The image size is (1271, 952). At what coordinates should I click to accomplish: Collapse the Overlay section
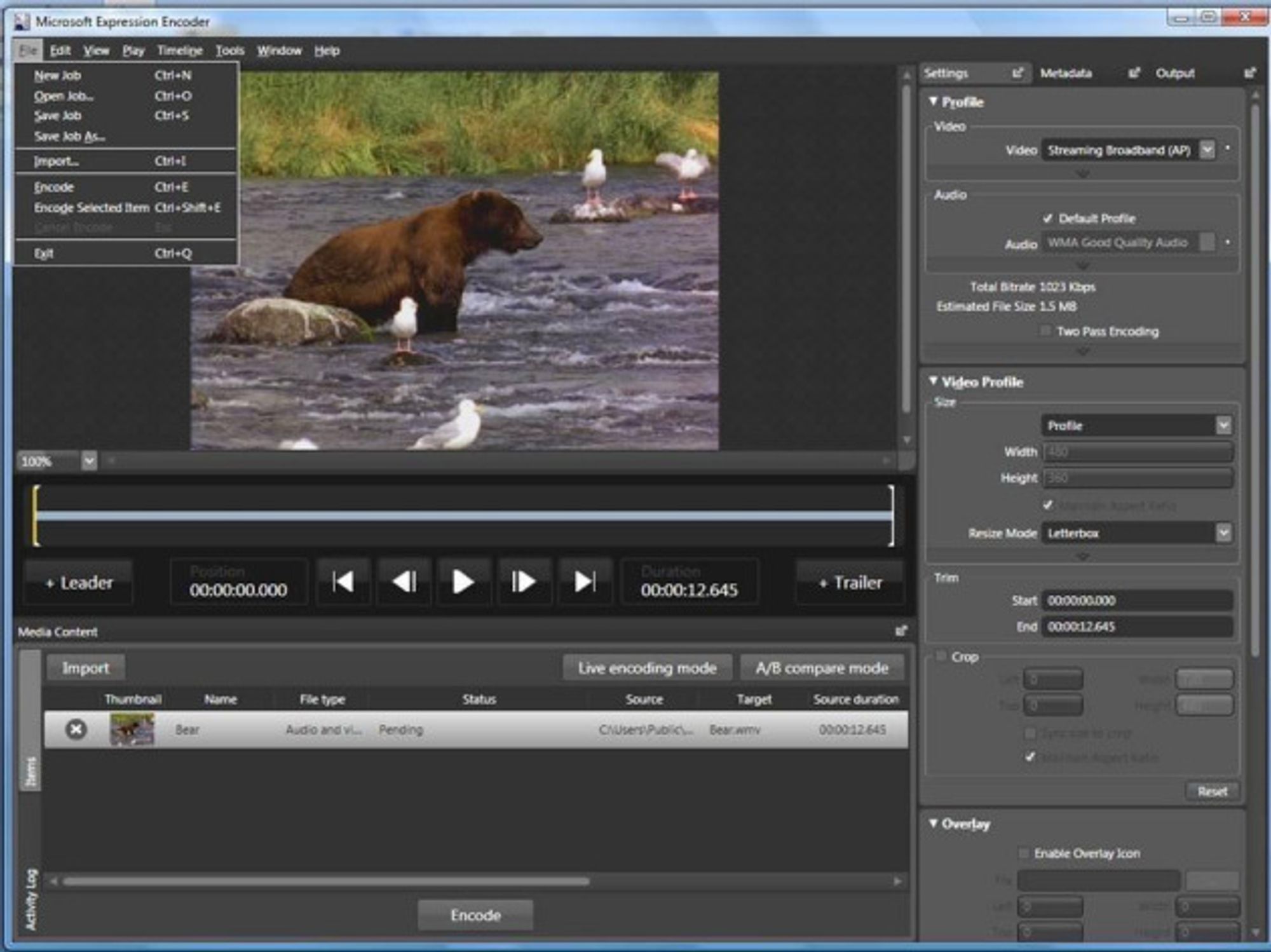(933, 824)
